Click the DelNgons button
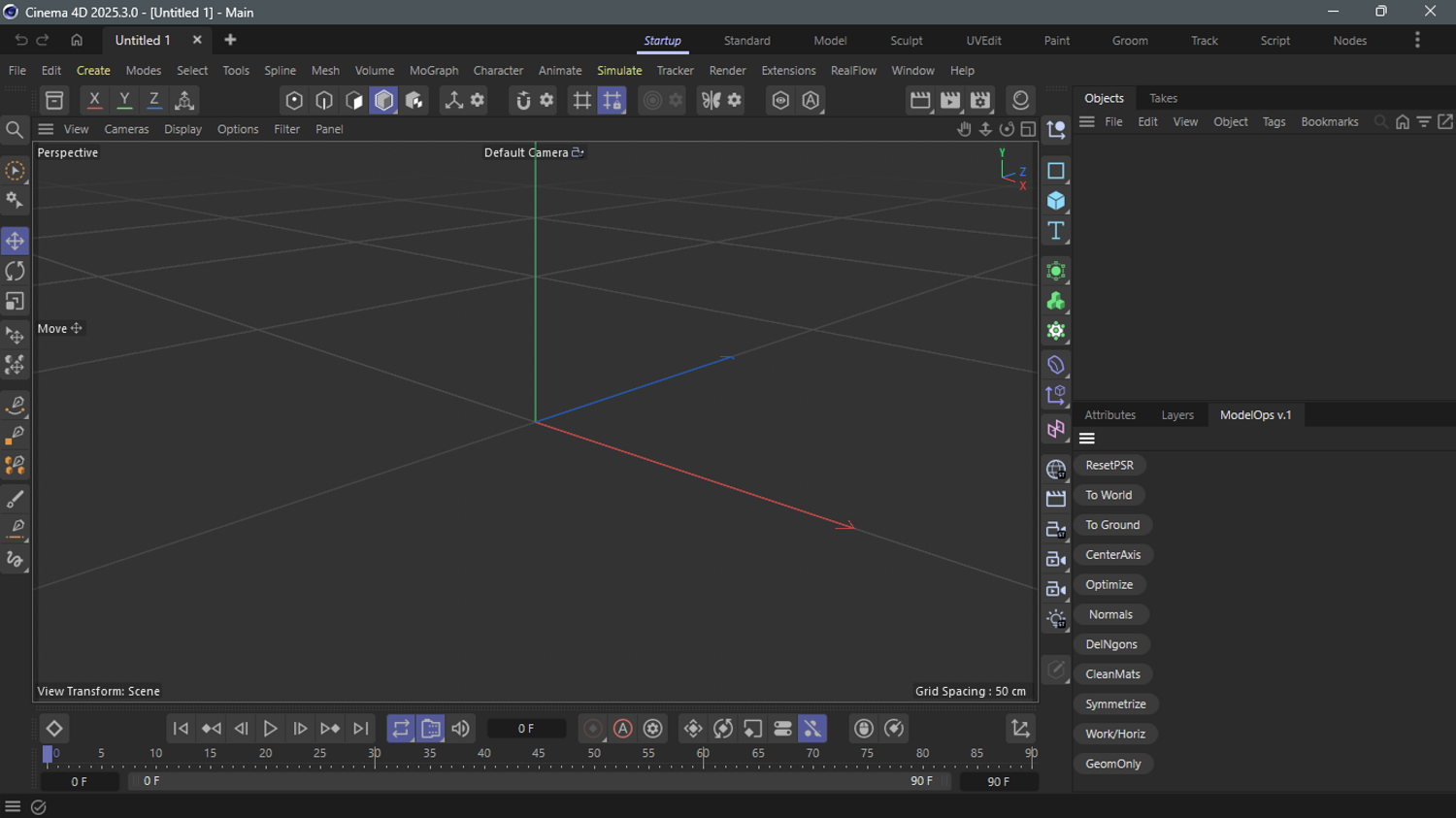This screenshot has width=1456, height=818. click(x=1111, y=644)
